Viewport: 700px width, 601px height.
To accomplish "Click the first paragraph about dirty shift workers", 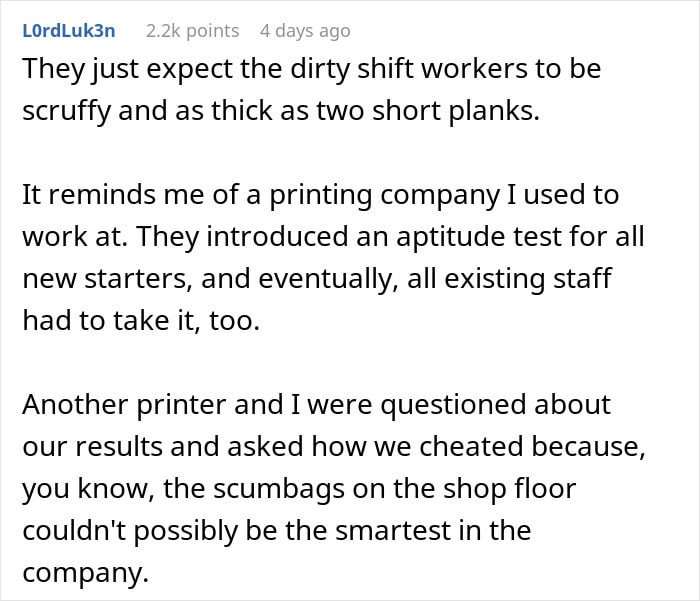I will [312, 89].
